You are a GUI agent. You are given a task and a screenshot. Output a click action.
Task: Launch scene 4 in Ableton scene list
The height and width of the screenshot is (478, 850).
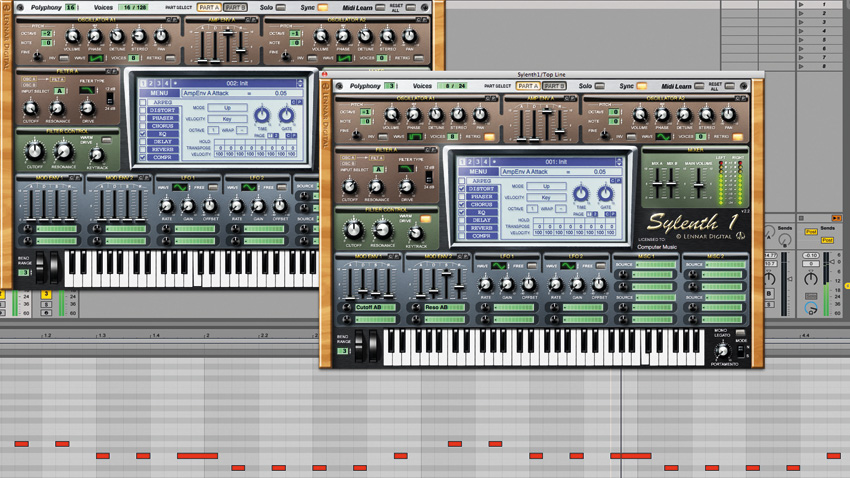(801, 31)
